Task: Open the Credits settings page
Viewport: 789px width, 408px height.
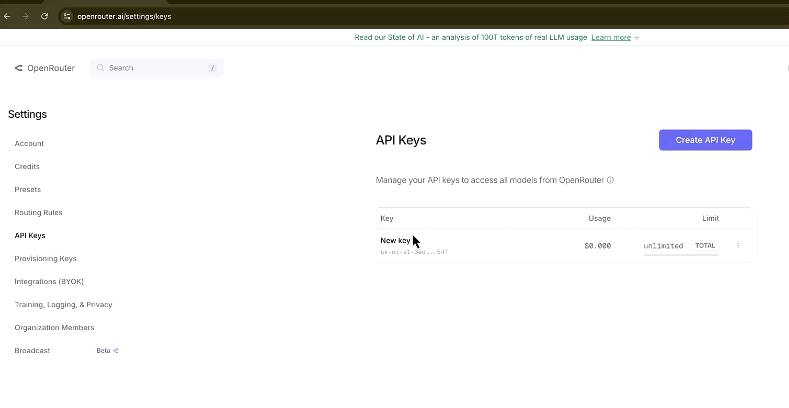Action: 27,167
